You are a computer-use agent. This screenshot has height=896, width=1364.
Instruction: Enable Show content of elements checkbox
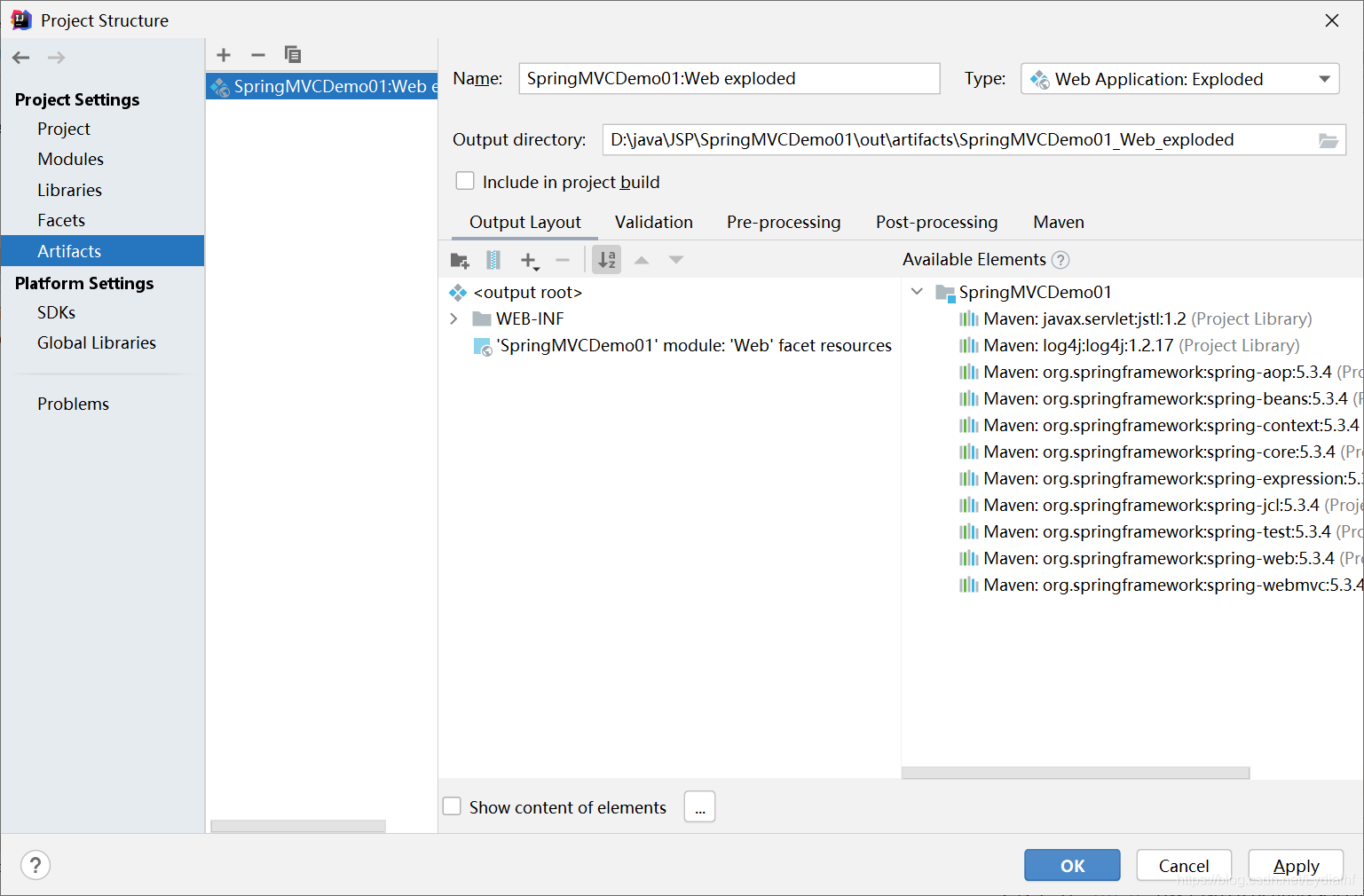tap(452, 806)
